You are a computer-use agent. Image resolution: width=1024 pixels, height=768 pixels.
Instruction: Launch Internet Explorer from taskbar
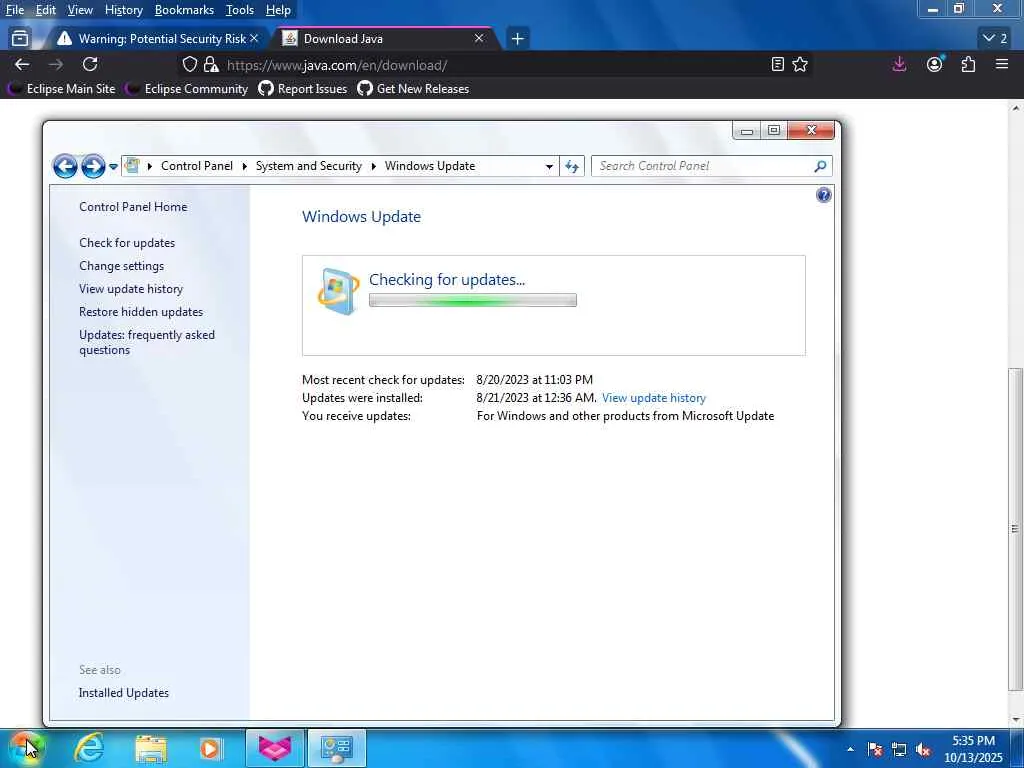(x=89, y=748)
